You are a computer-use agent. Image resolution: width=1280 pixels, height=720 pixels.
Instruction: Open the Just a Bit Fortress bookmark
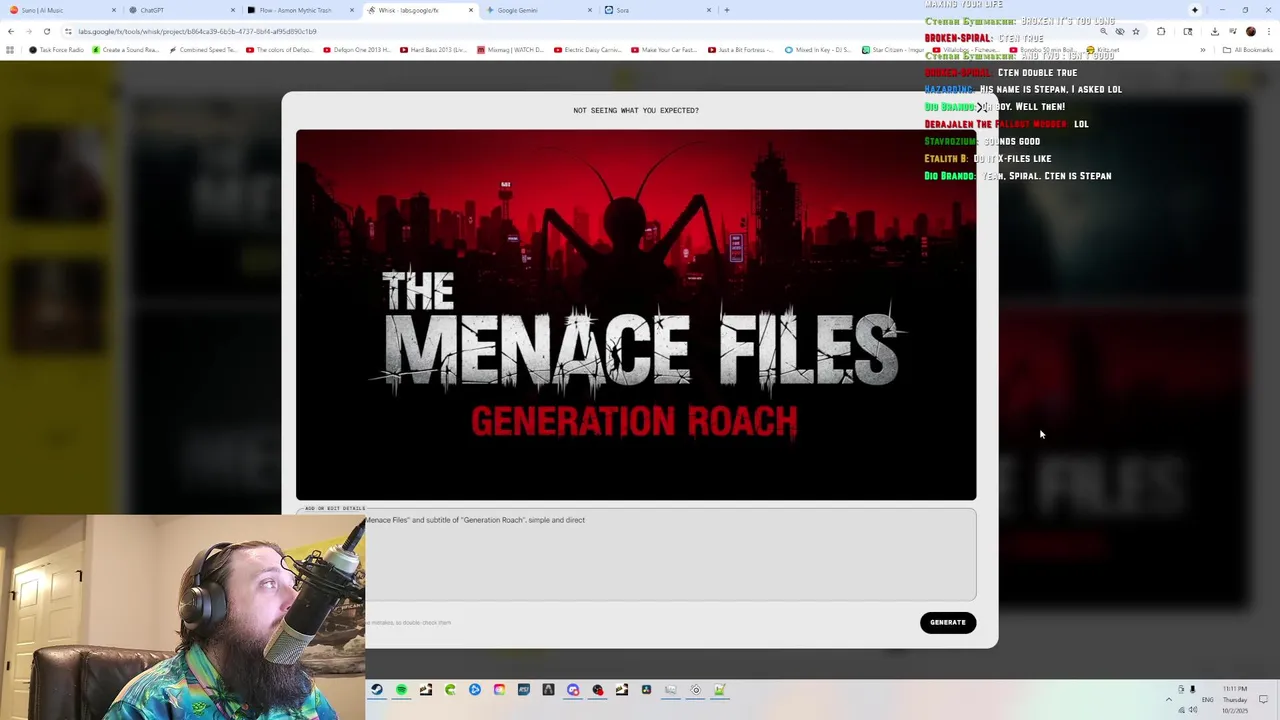[741, 50]
